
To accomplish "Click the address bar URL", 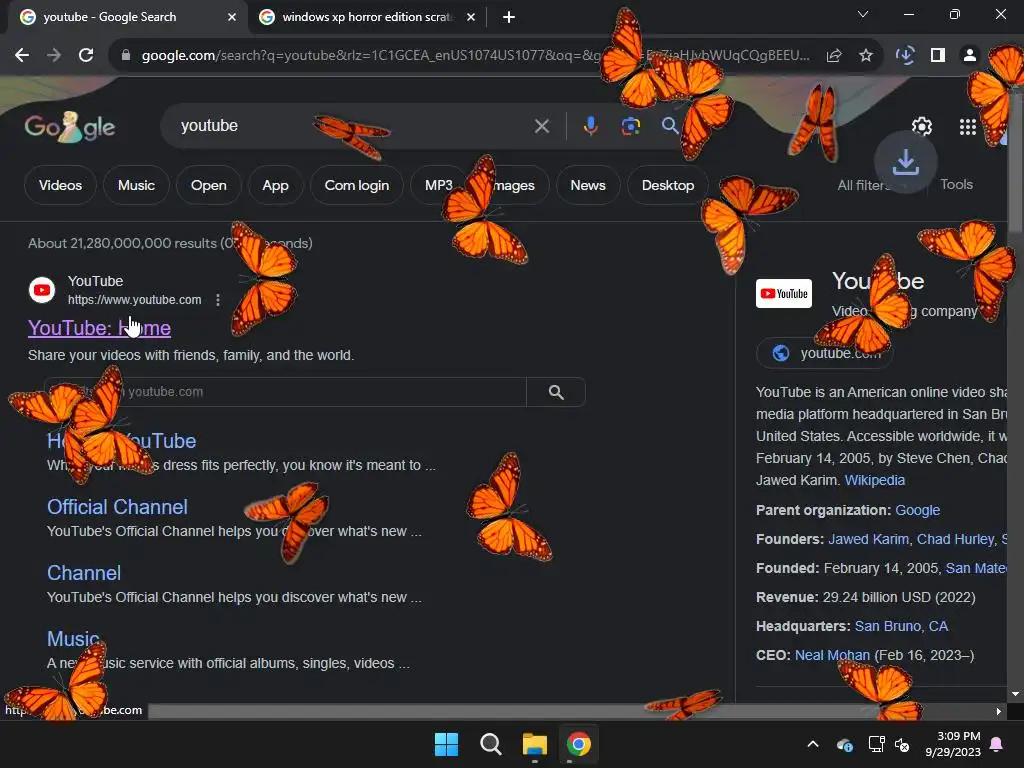I will pyautogui.click(x=475, y=56).
